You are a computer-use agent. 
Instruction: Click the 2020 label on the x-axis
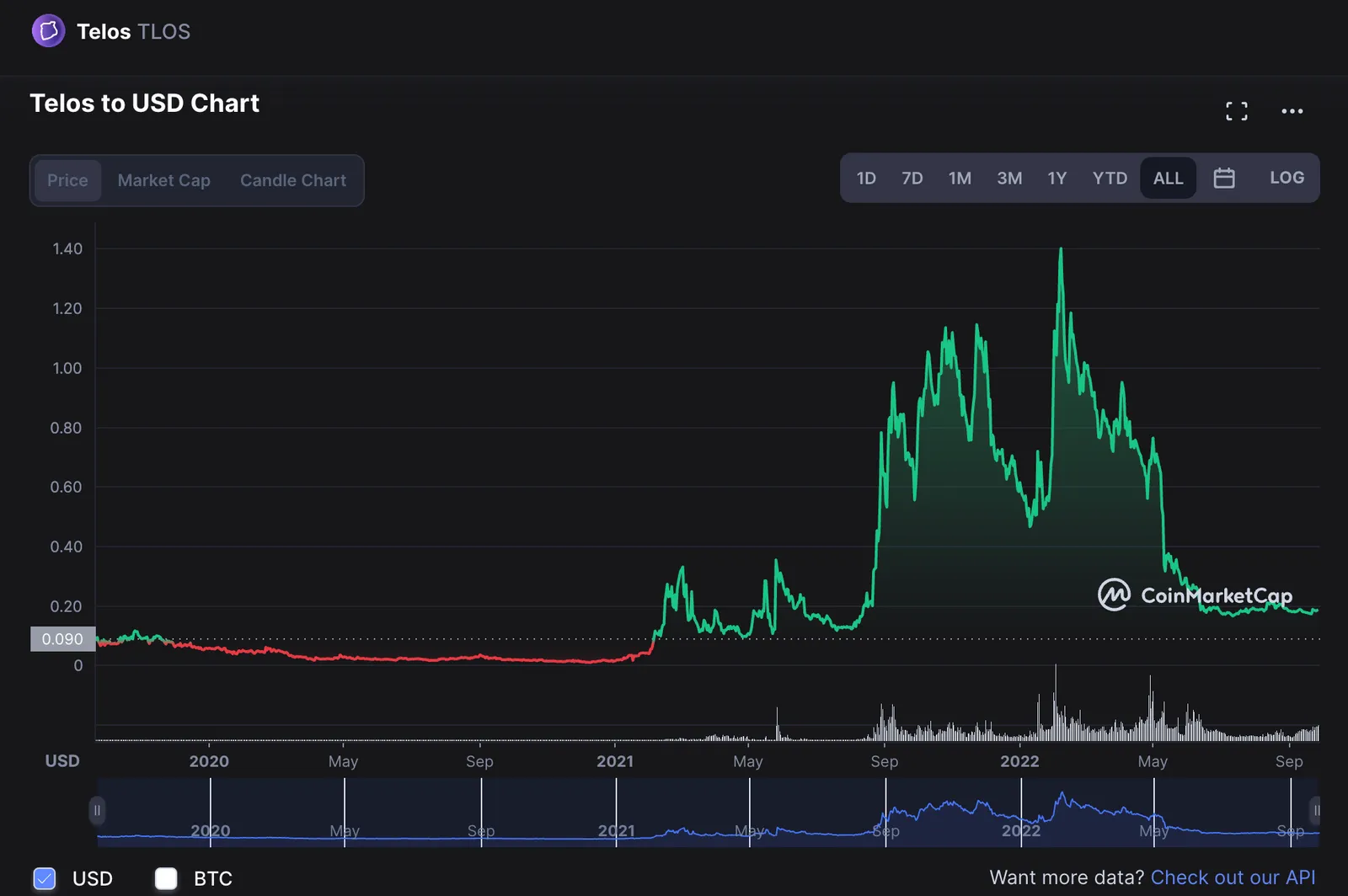(209, 761)
